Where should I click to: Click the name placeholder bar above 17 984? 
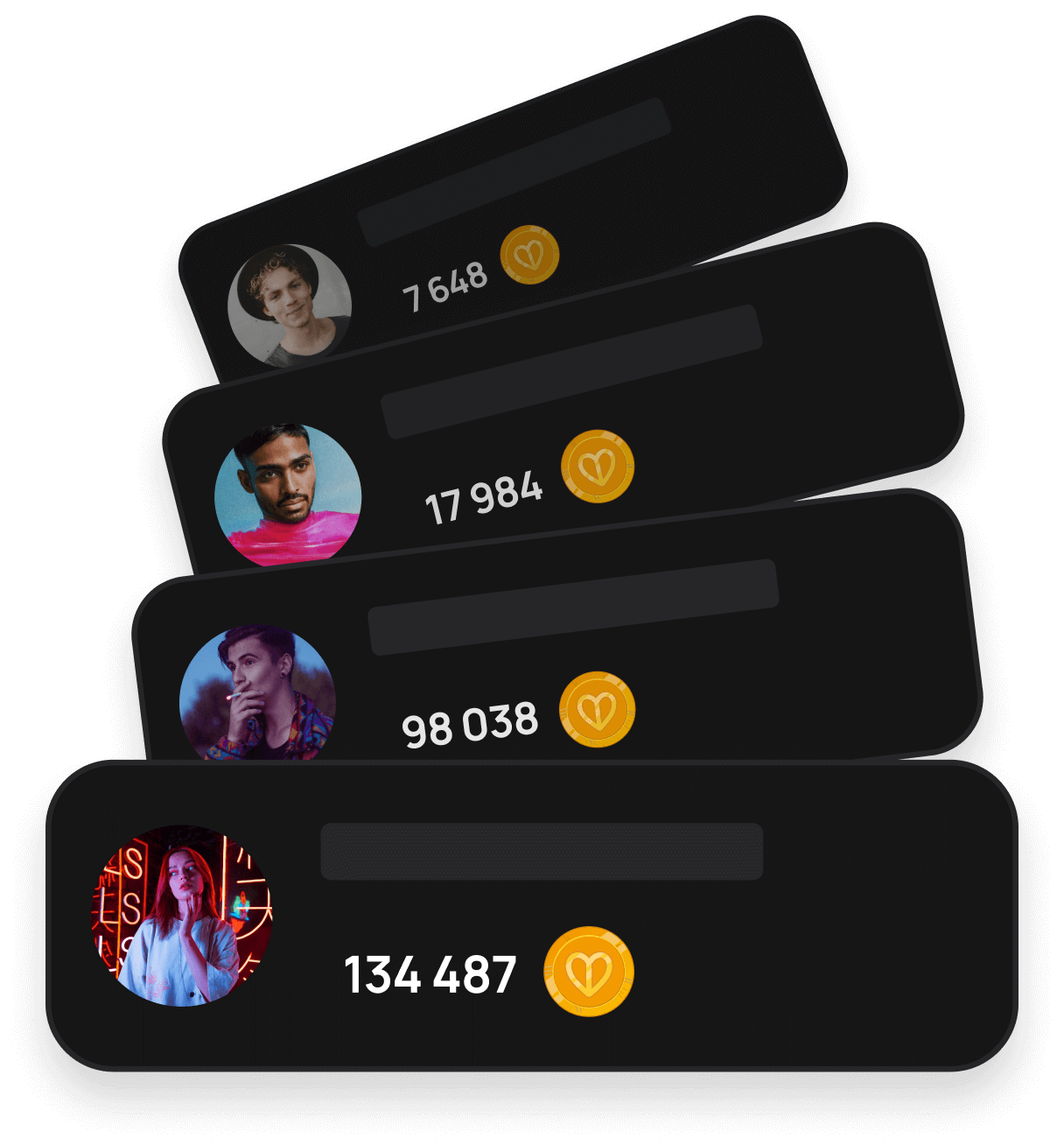click(571, 371)
